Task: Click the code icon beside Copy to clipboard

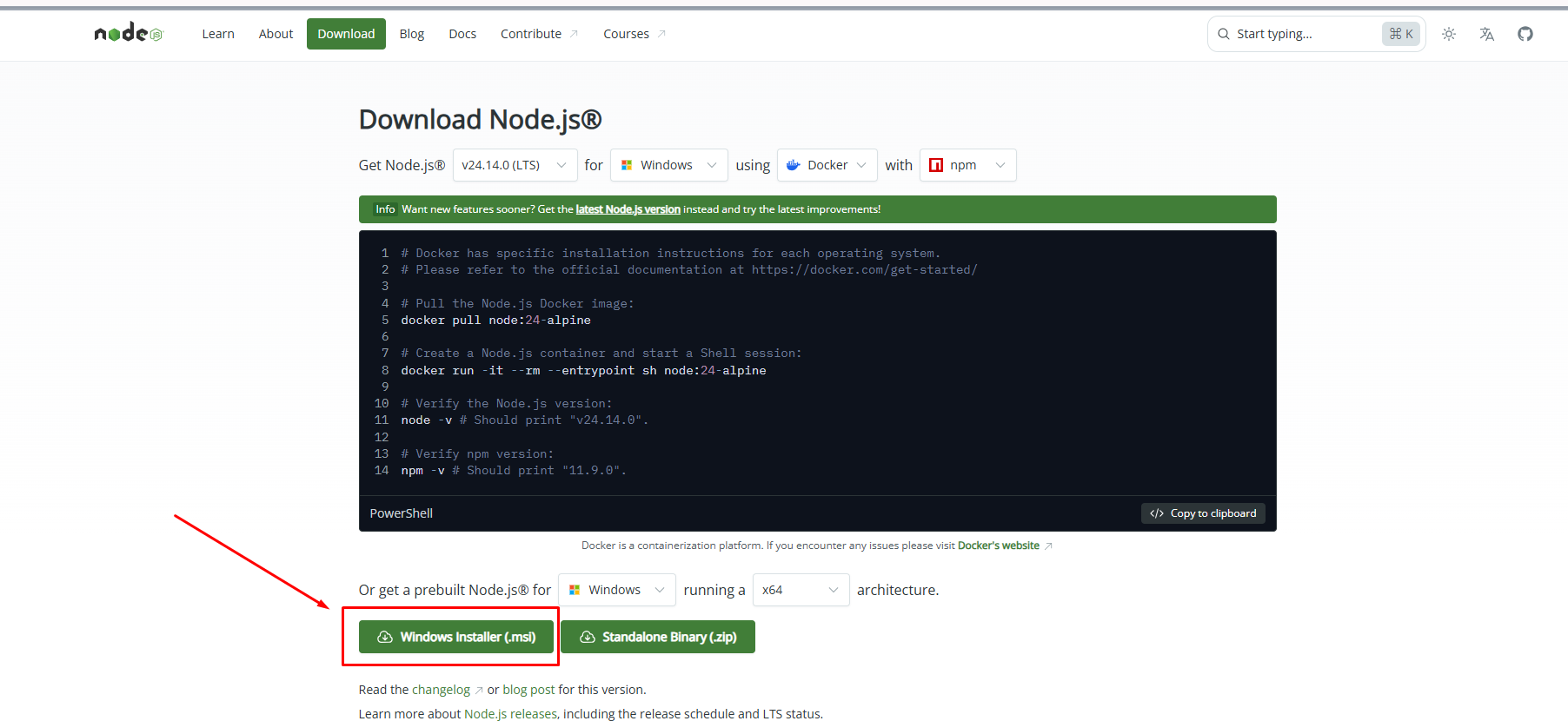Action: tap(1157, 513)
